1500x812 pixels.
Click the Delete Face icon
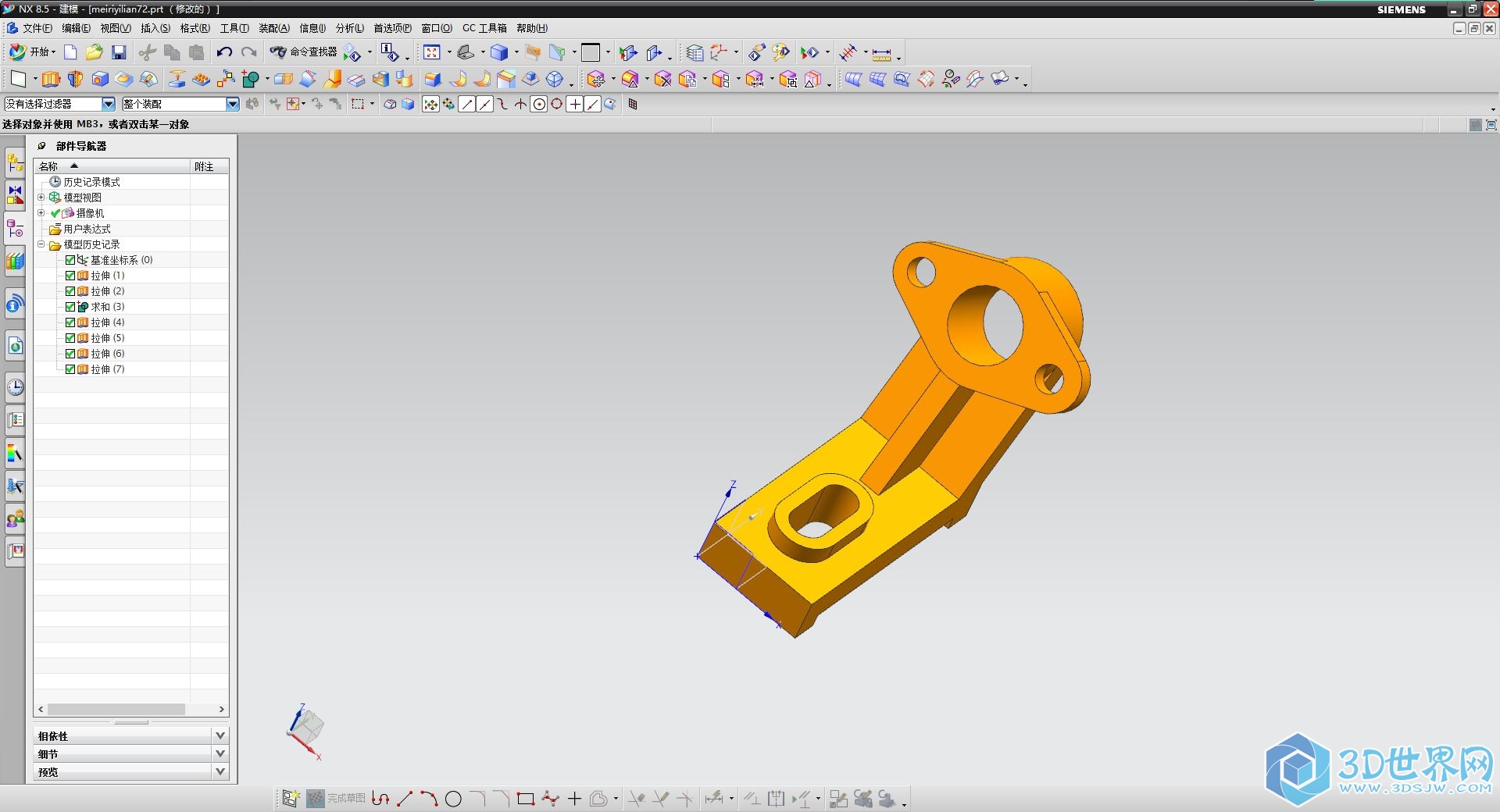(x=663, y=79)
